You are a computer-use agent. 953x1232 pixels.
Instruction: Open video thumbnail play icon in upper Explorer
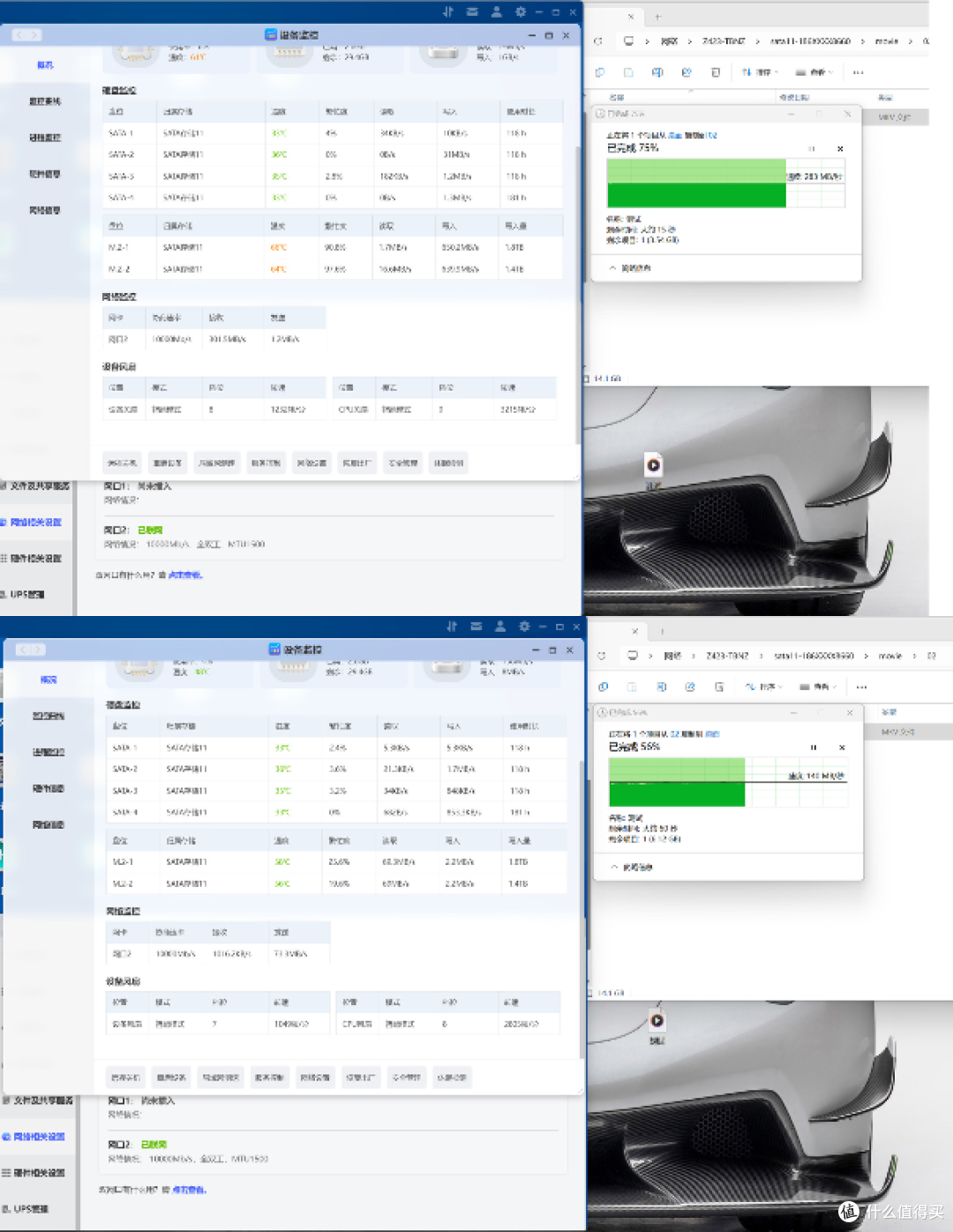653,465
